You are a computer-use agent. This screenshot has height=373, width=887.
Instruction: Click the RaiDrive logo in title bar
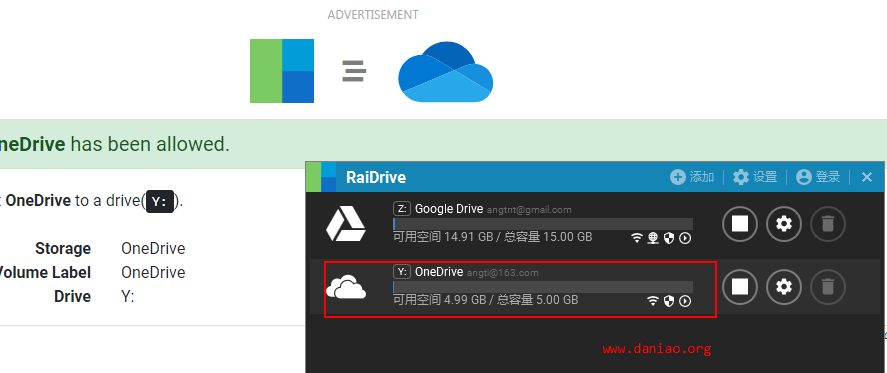(x=321, y=177)
